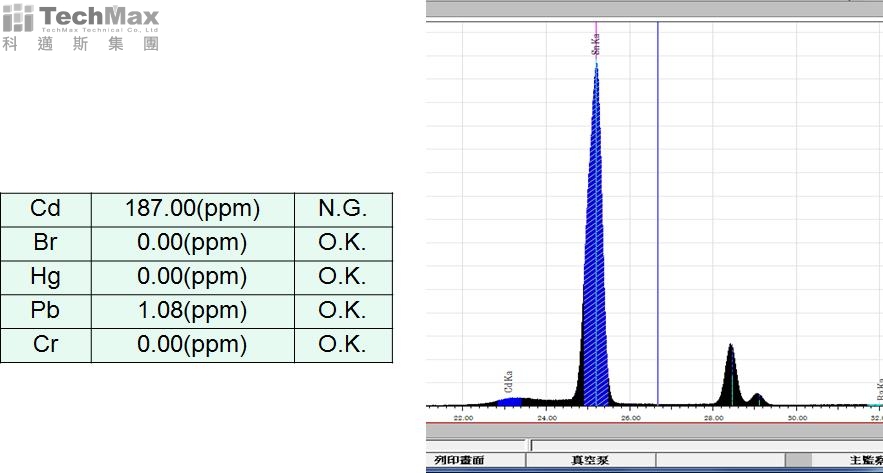The height and width of the screenshot is (473, 883).
Task: Click the blue Cd region of interest
Action: (510, 402)
